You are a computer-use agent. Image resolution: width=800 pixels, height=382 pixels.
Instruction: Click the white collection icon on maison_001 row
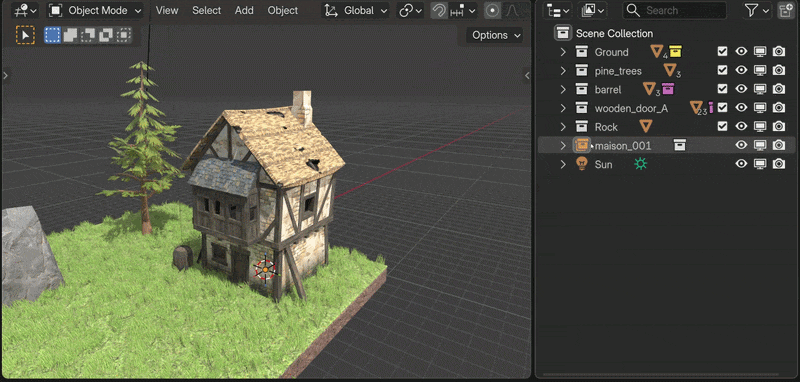pos(680,145)
